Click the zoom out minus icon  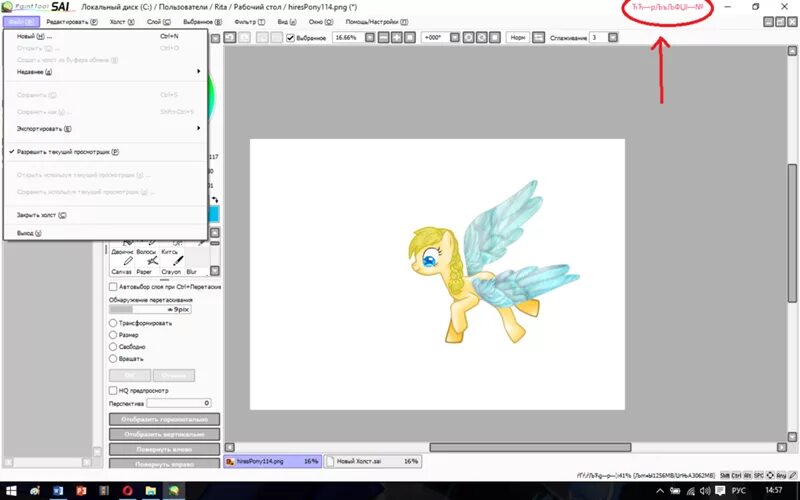(384, 38)
